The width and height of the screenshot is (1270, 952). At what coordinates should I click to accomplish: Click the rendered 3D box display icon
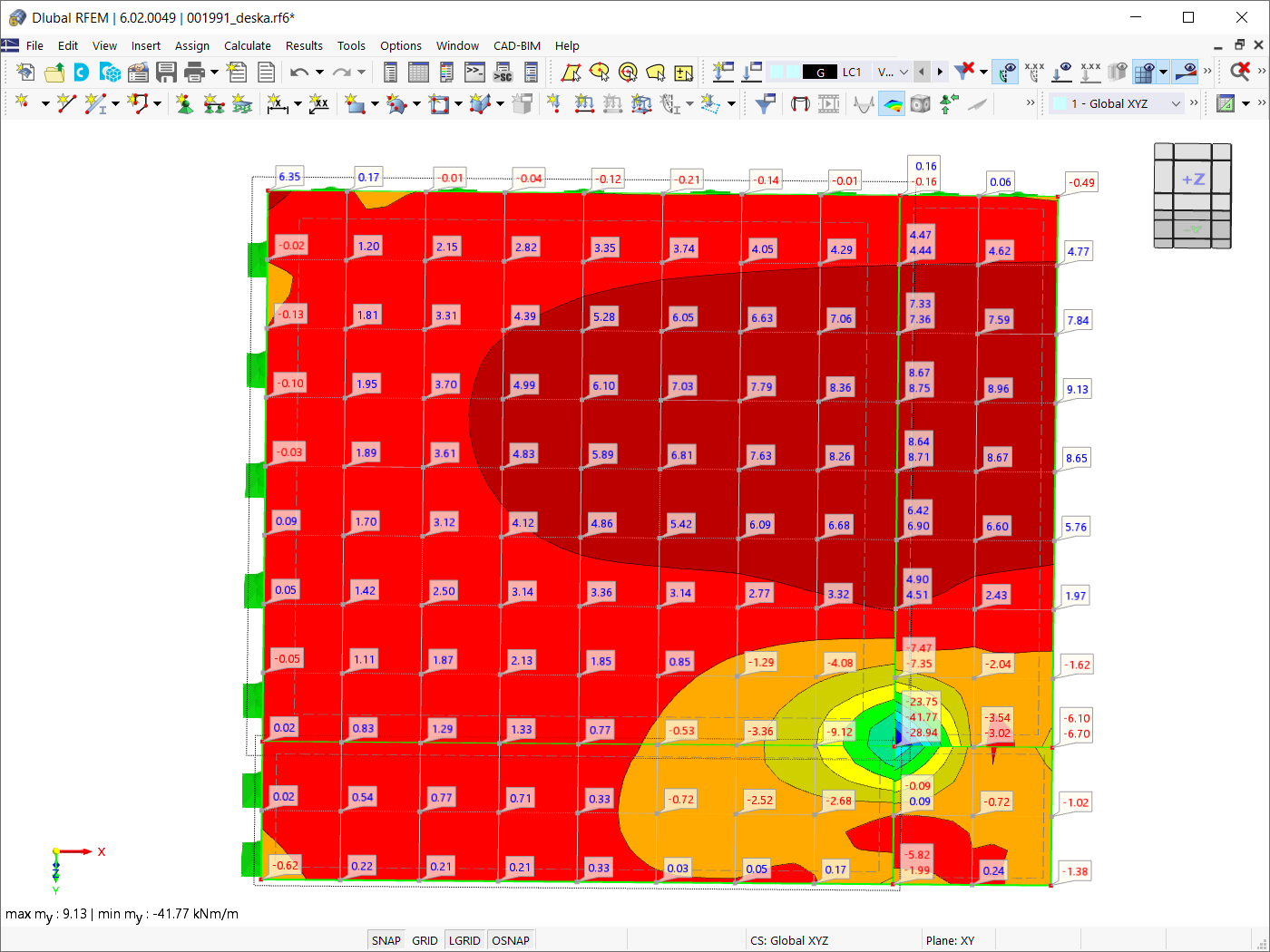click(x=919, y=103)
